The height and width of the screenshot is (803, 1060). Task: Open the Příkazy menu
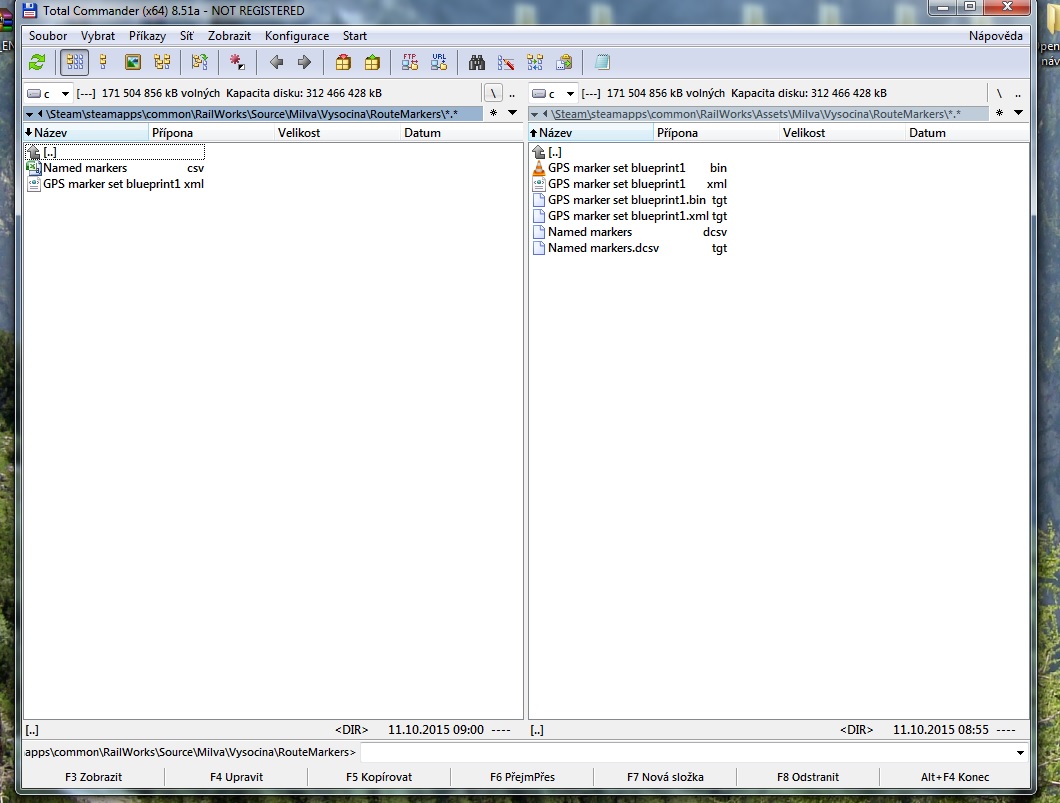(x=147, y=36)
